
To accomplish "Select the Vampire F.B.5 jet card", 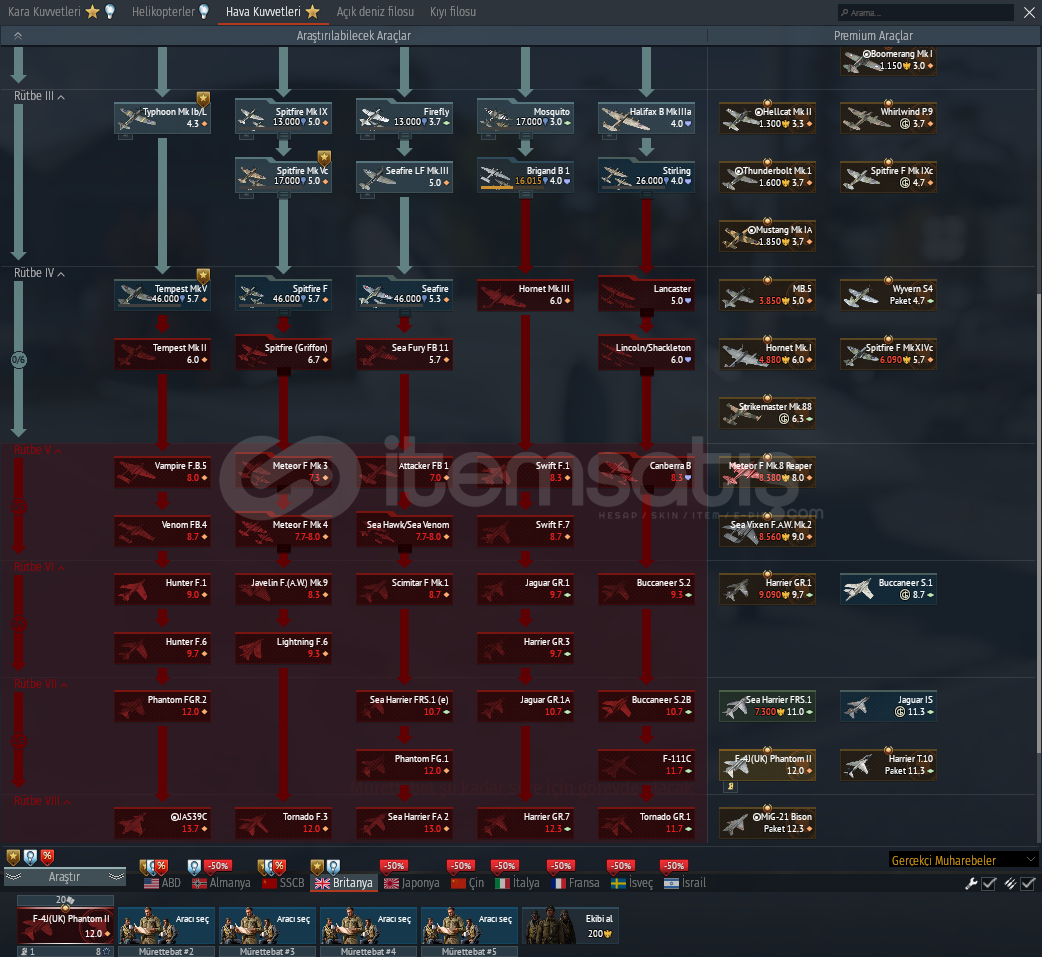I will [163, 472].
